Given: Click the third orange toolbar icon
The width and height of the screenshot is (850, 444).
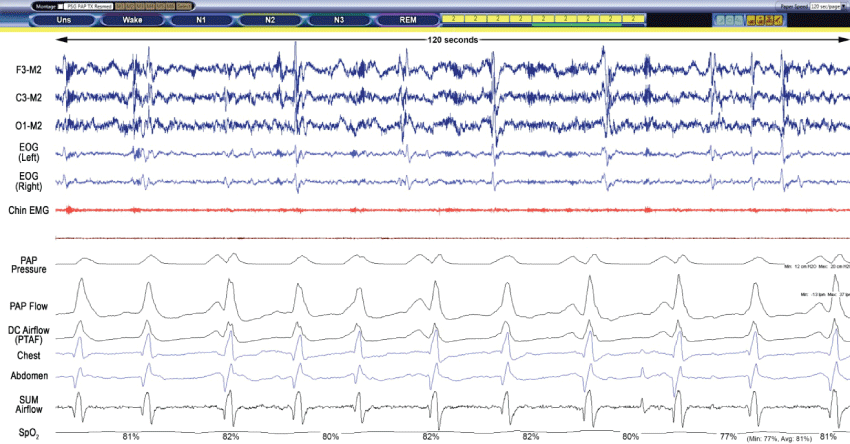Looking at the screenshot, I should [768, 20].
